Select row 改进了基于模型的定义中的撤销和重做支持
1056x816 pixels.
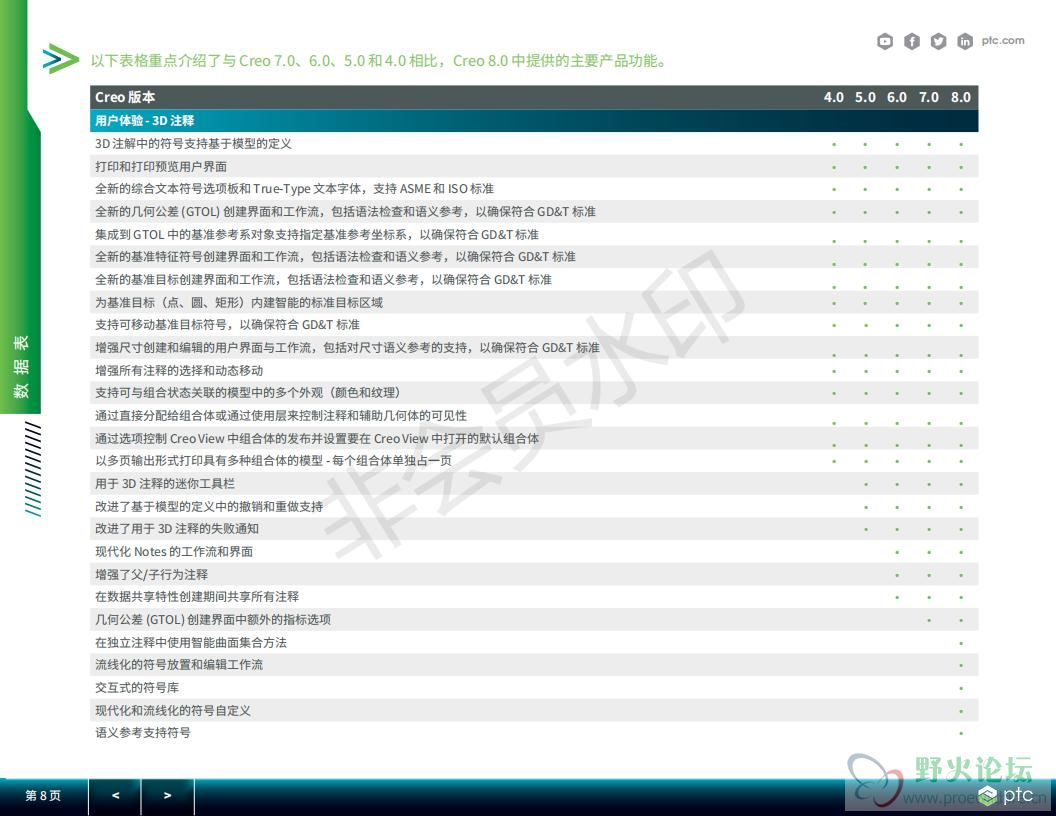[534, 506]
